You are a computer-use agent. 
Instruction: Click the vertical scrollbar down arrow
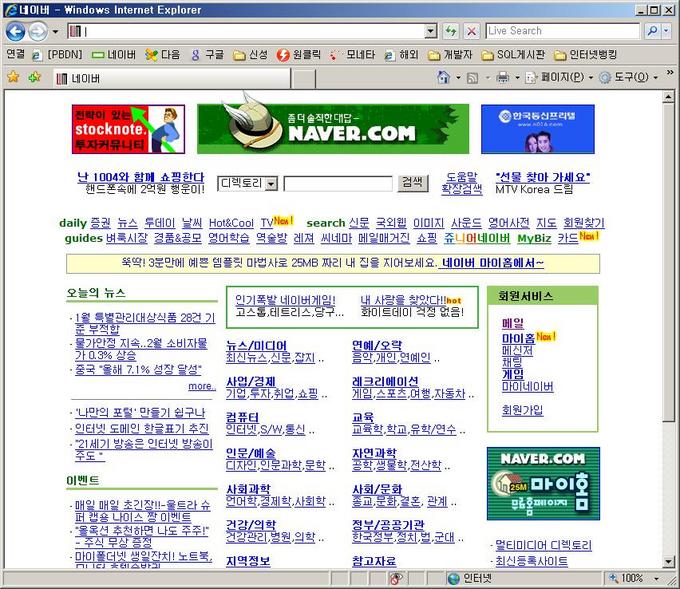click(x=668, y=562)
